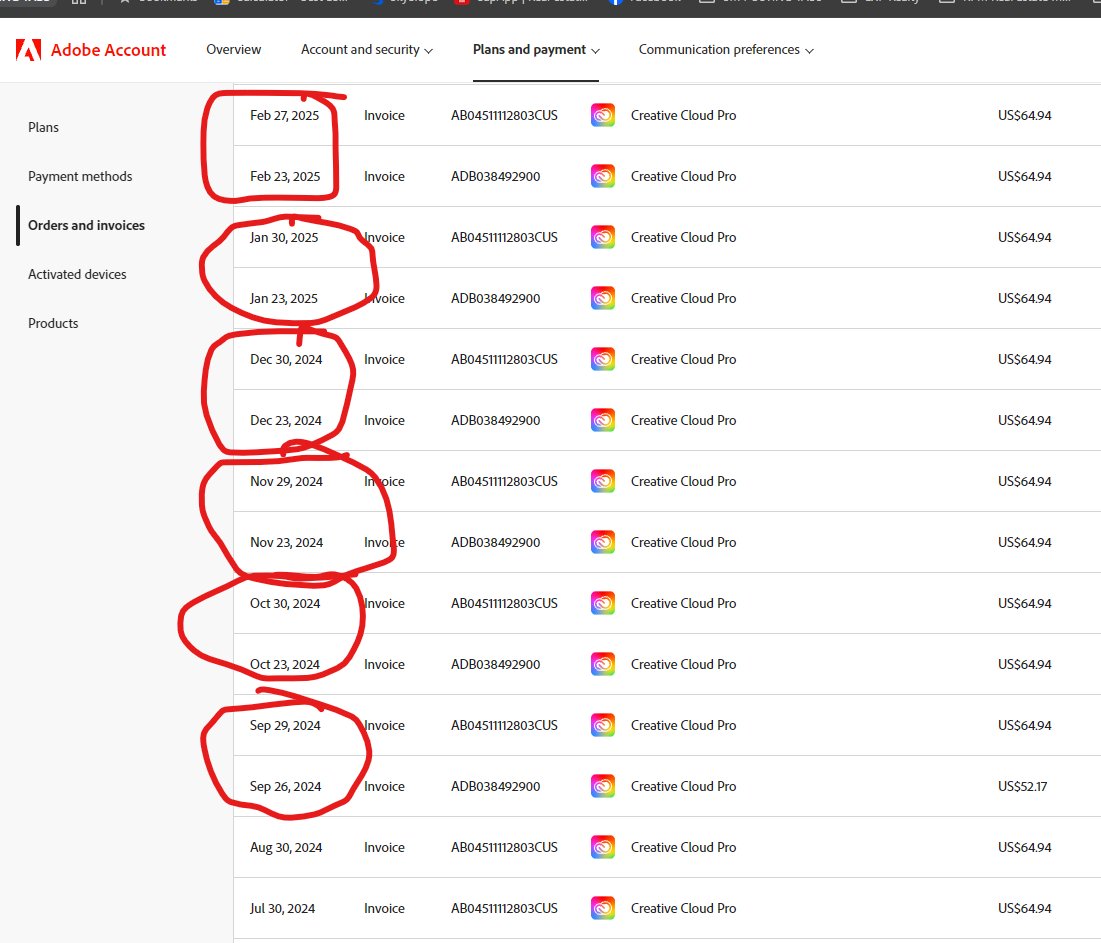Open invoice number for Feb 27, 2025
Image resolution: width=1101 pixels, height=943 pixels.
coord(504,115)
